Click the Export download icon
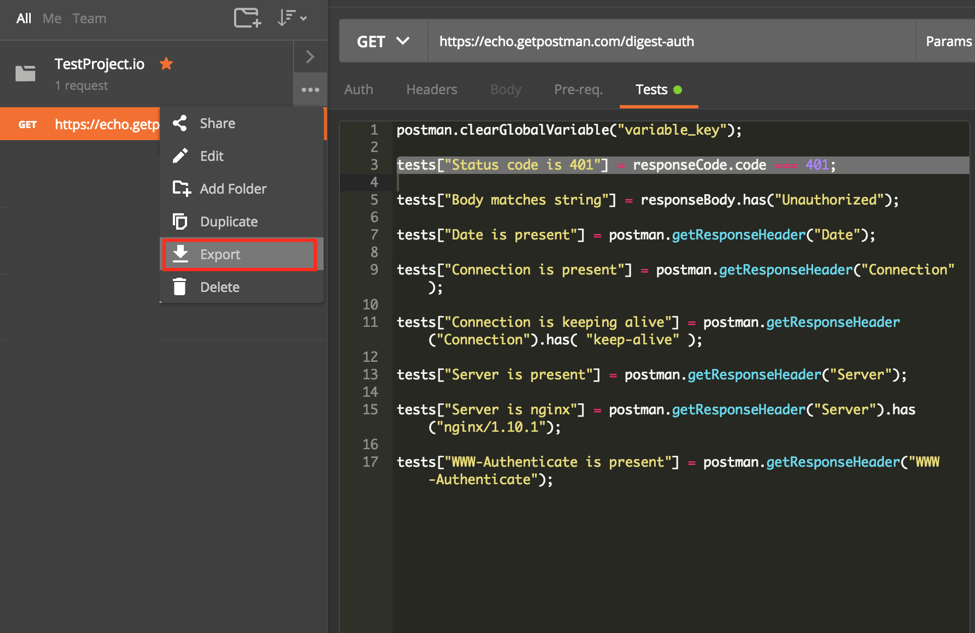 click(180, 254)
